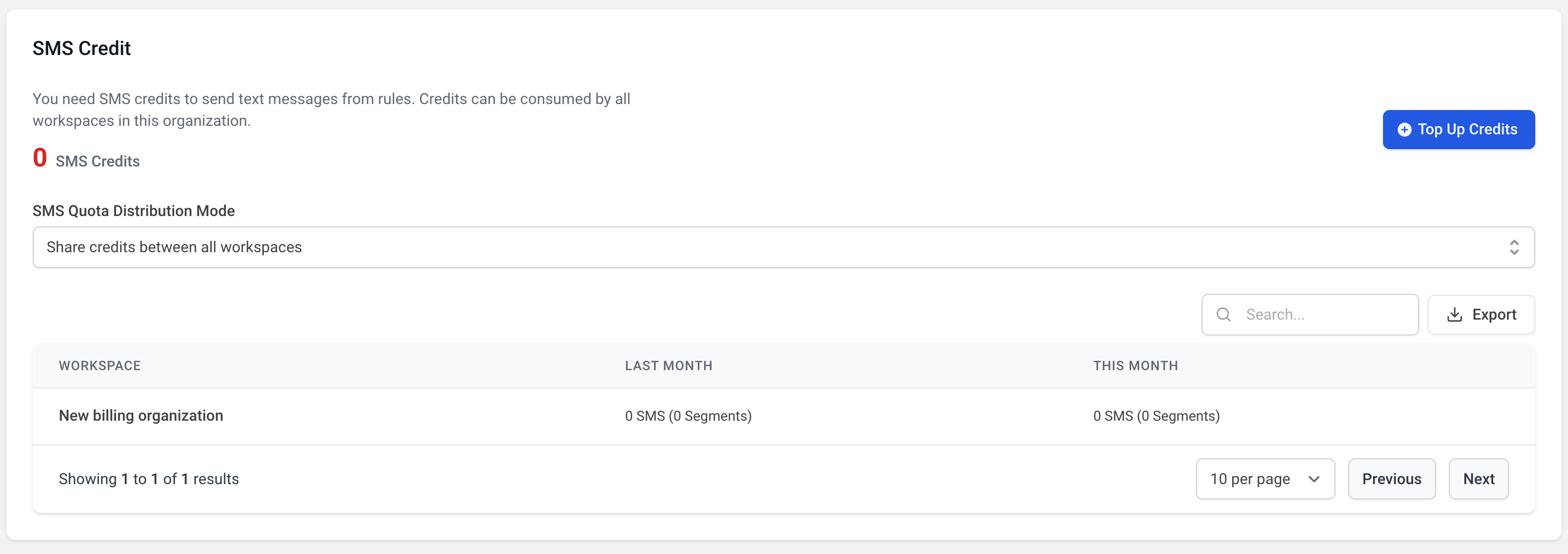Click the up-down arrows in quota mode select
Viewport: 1568px width, 554px height.
(x=1514, y=247)
